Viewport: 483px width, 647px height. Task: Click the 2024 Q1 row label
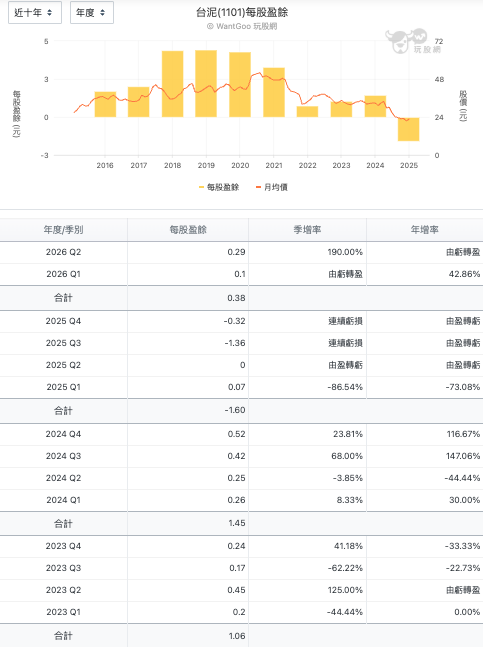click(x=64, y=500)
